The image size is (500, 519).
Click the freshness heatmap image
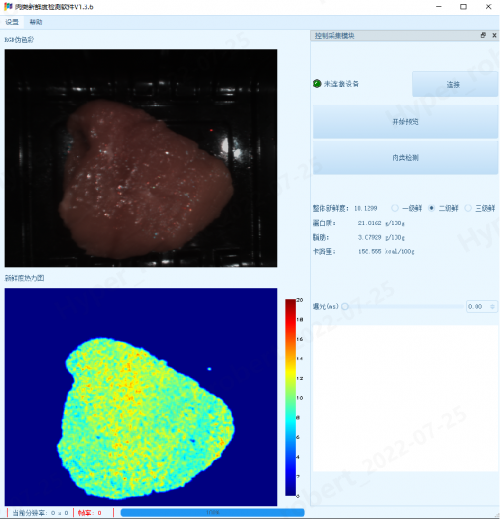tap(141, 397)
